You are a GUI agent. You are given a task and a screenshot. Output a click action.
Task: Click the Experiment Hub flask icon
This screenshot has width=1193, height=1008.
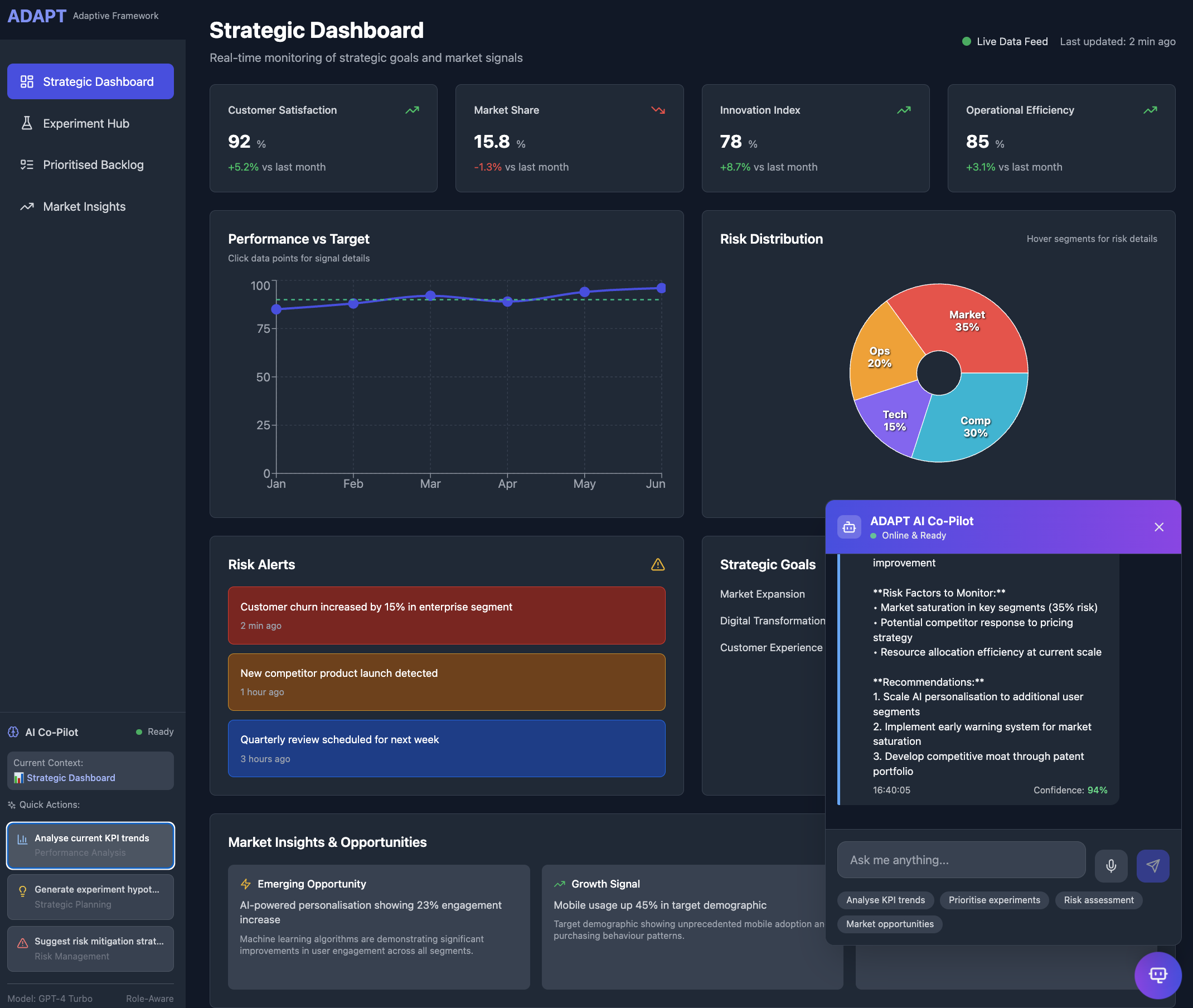pyautogui.click(x=27, y=123)
